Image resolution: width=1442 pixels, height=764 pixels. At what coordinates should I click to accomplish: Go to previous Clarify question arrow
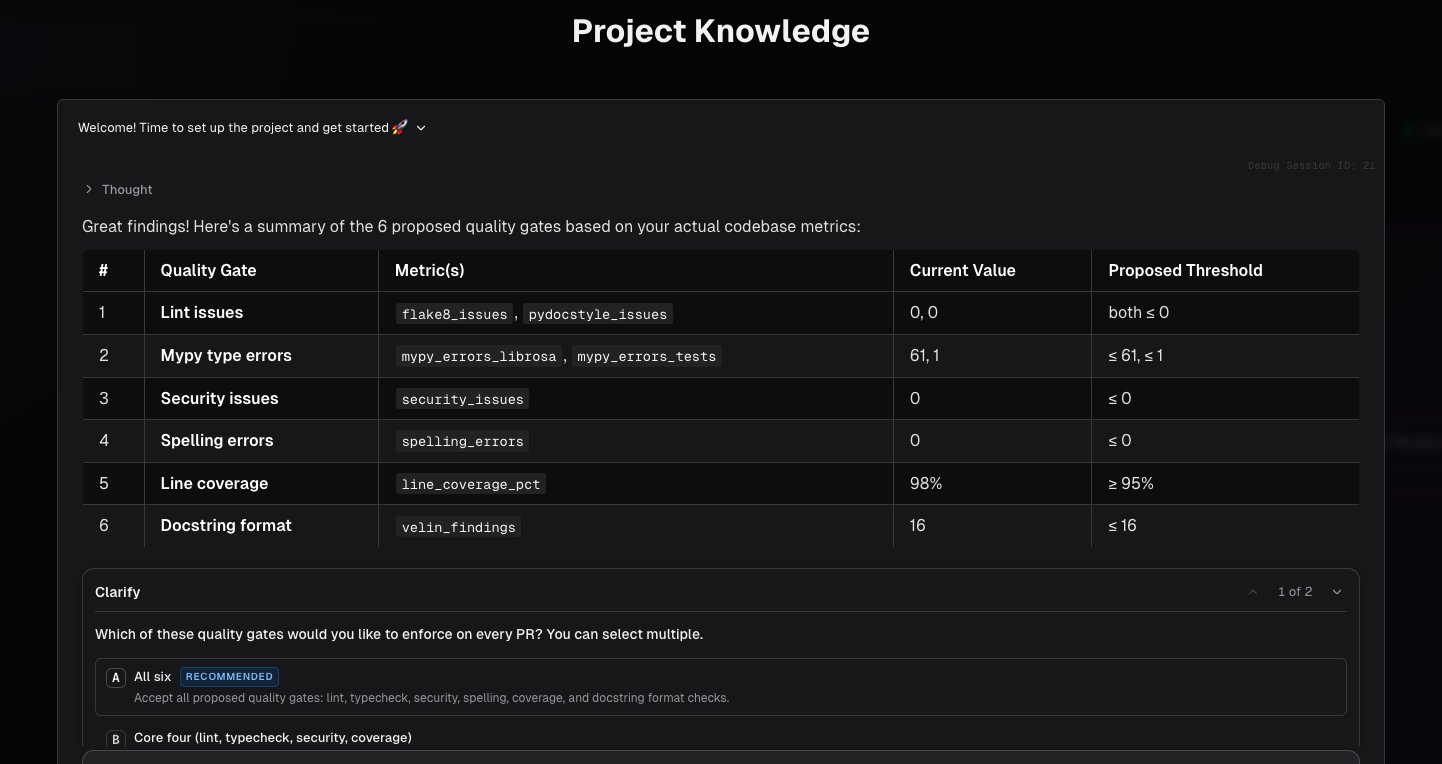click(x=1253, y=592)
